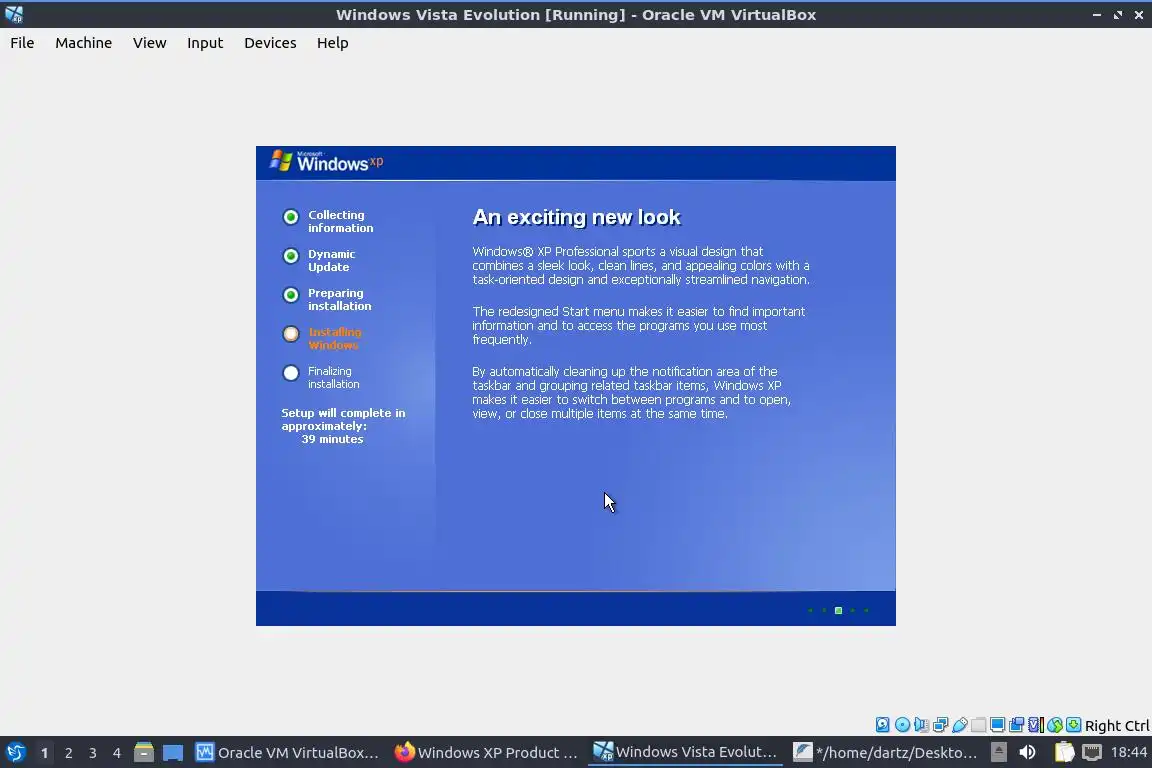Open the Help menu
This screenshot has height=768, width=1152.
click(332, 43)
